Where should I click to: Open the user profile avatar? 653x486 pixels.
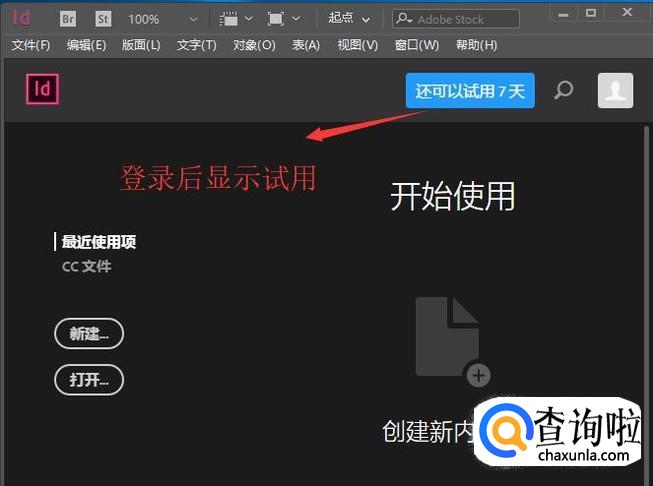615,90
